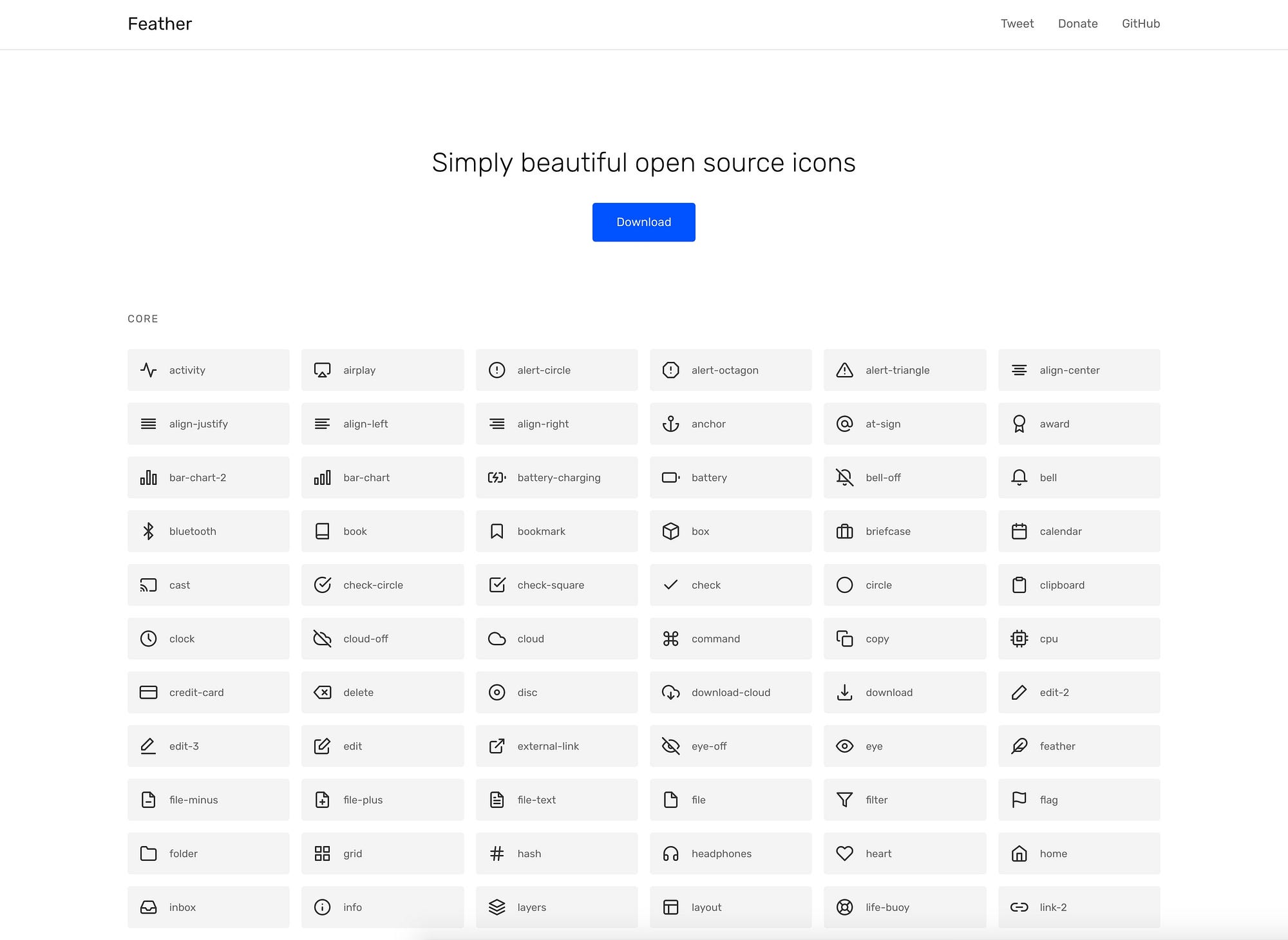The image size is (1288, 940).
Task: Click the alert-circle icon
Action: tap(497, 370)
